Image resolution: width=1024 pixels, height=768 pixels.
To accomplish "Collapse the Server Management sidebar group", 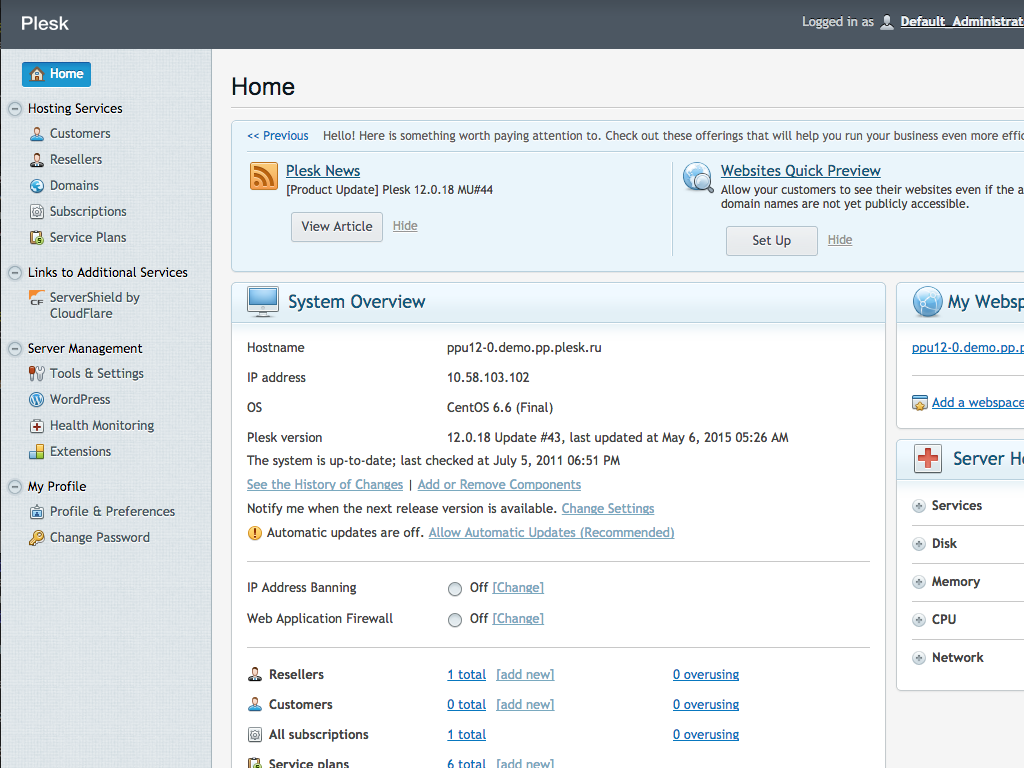I will click(x=14, y=349).
